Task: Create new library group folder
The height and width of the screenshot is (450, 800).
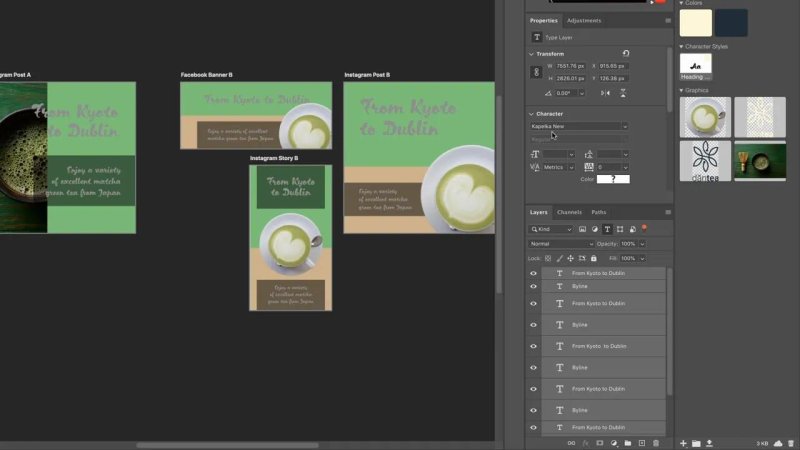Action: [x=696, y=443]
